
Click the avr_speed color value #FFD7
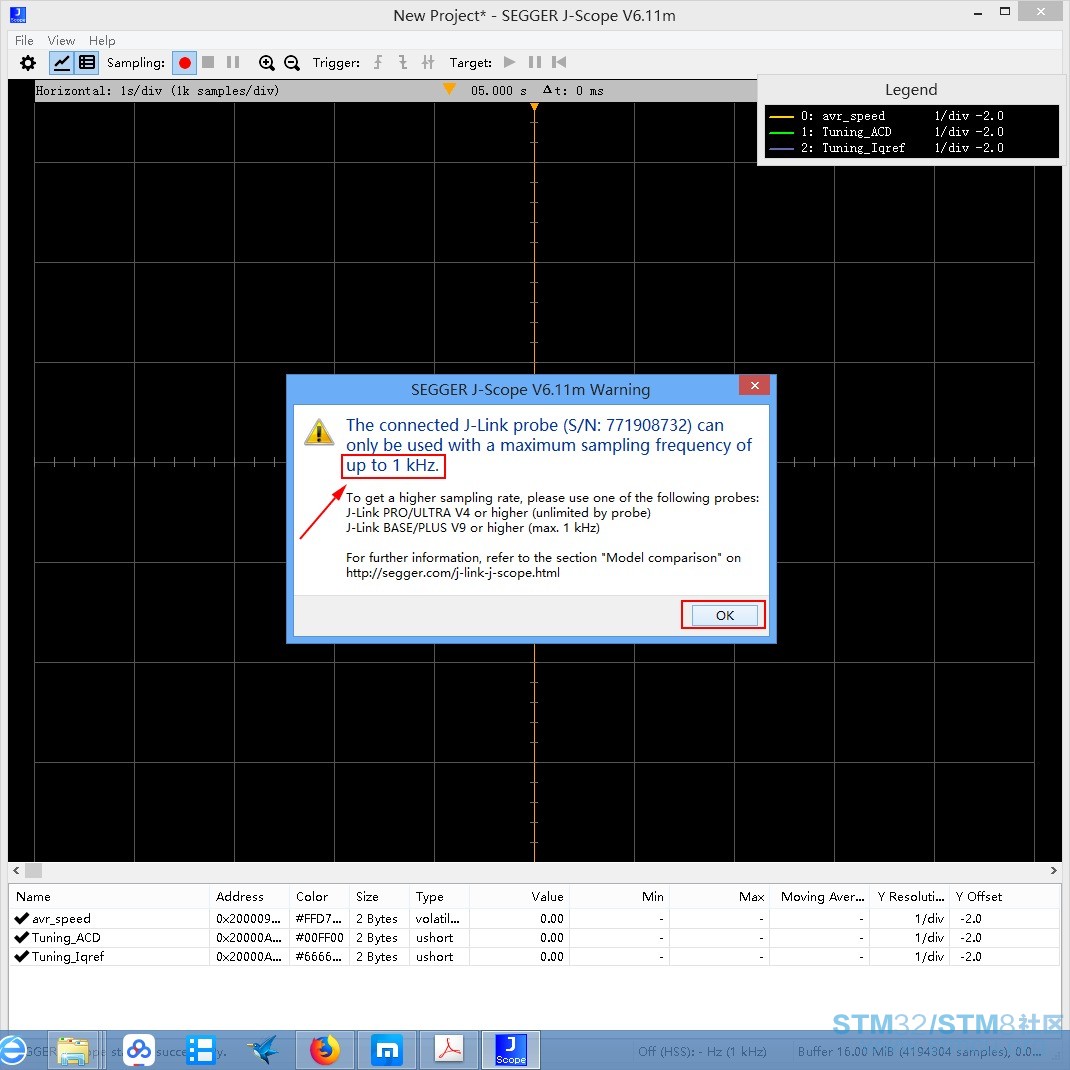point(318,919)
